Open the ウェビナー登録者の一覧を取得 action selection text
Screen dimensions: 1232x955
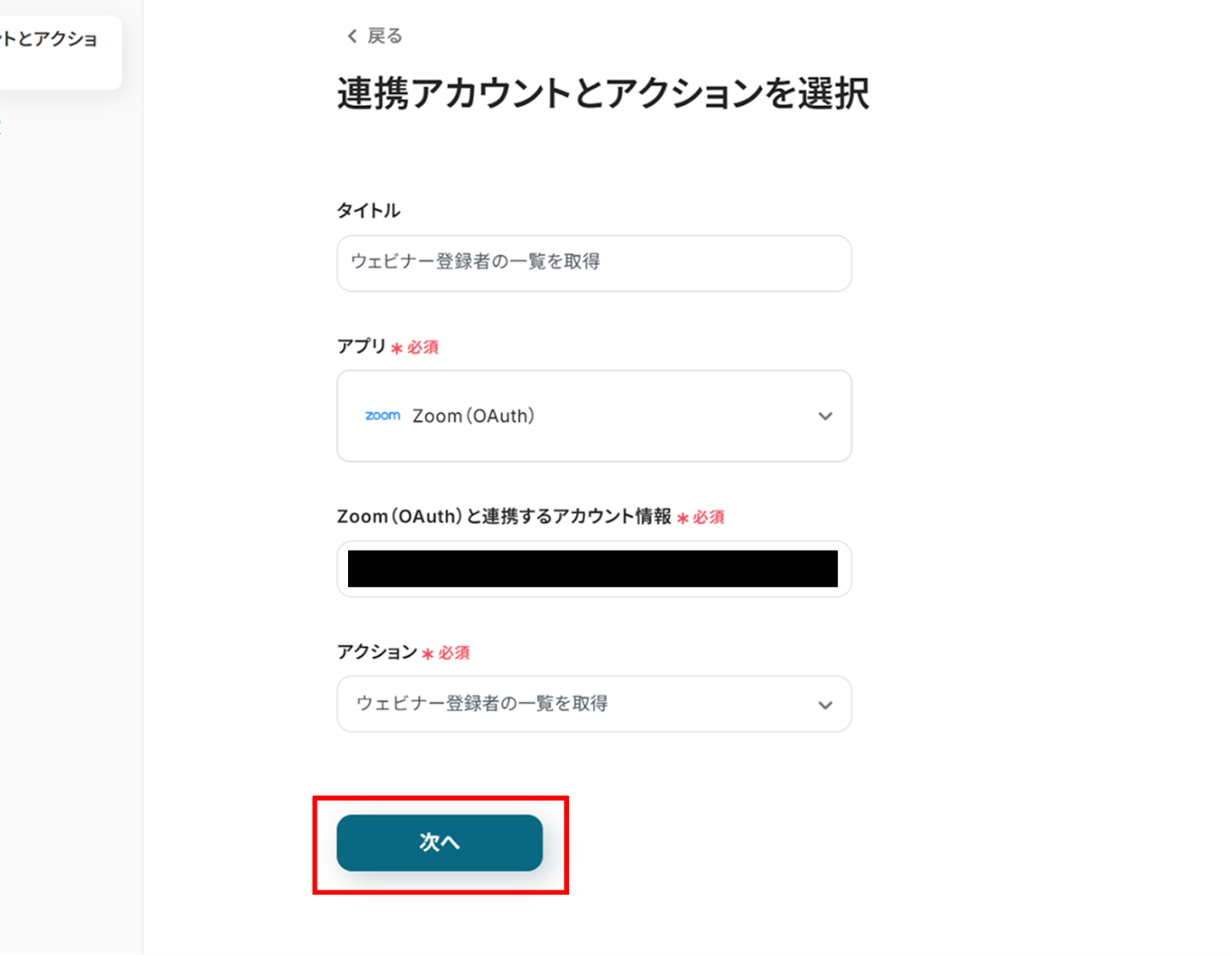[482, 704]
